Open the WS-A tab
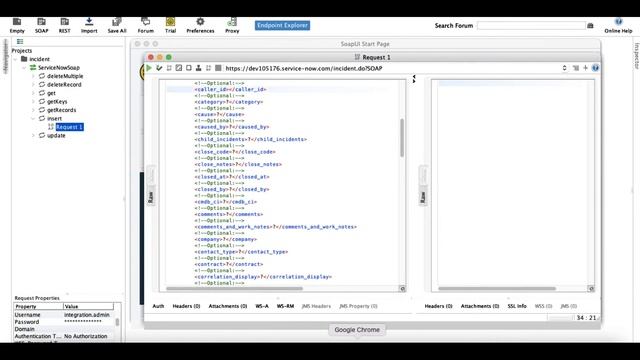Screen dimensions: 640x360 click(262, 306)
